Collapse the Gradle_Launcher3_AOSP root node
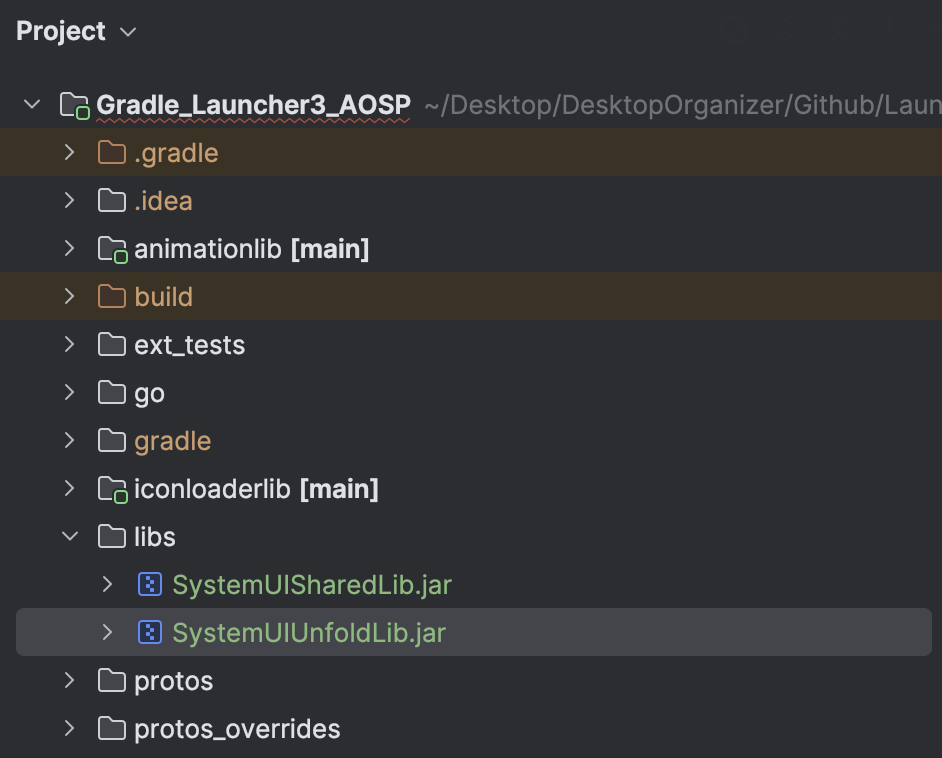 [x=32, y=105]
